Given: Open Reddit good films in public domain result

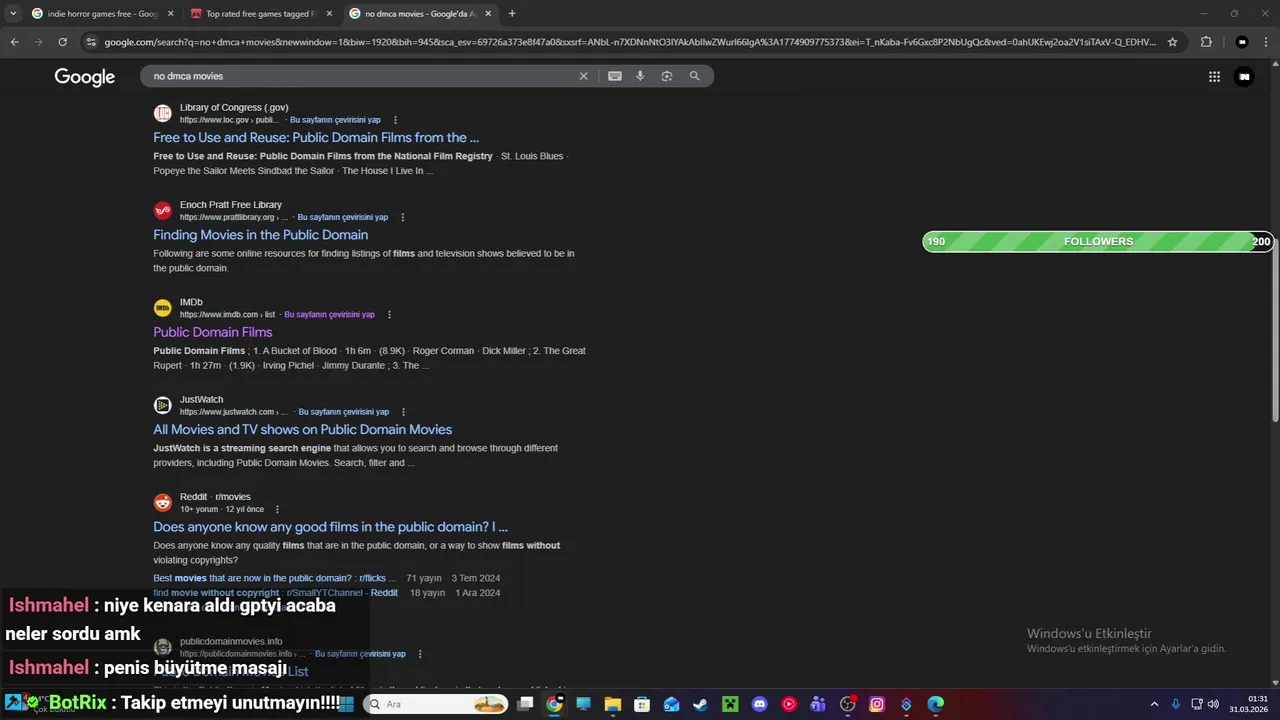Looking at the screenshot, I should click(x=330, y=526).
